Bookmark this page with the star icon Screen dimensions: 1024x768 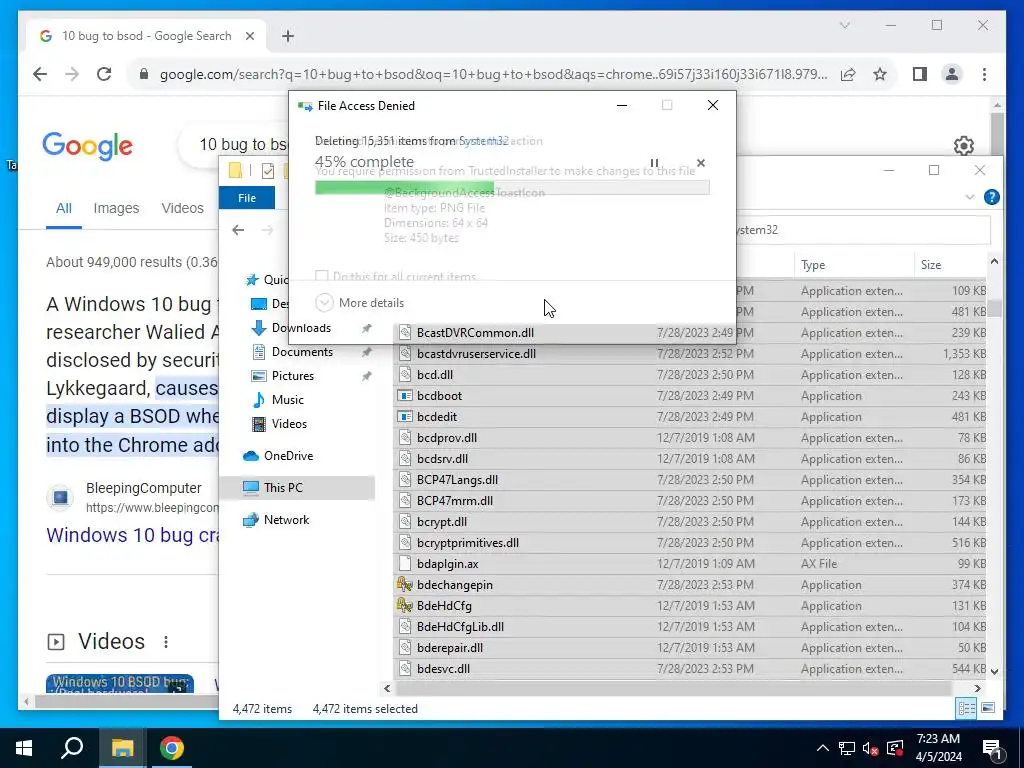[880, 74]
